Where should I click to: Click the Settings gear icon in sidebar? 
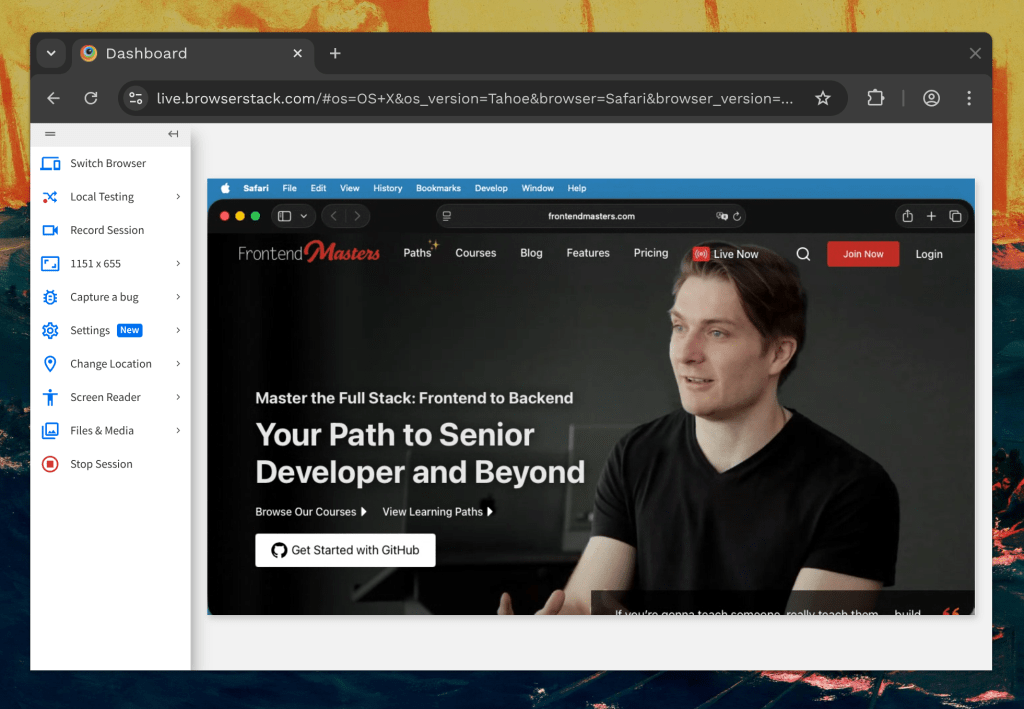pos(50,330)
